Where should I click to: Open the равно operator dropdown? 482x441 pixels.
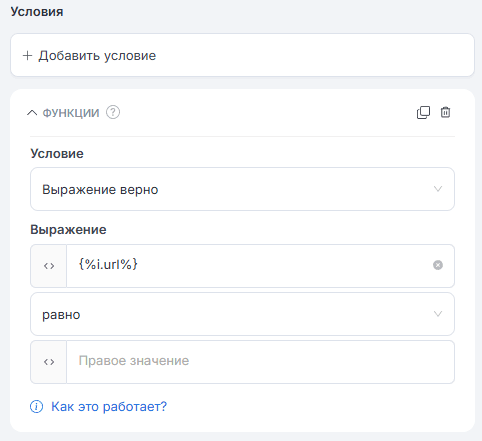pyautogui.click(x=242, y=314)
